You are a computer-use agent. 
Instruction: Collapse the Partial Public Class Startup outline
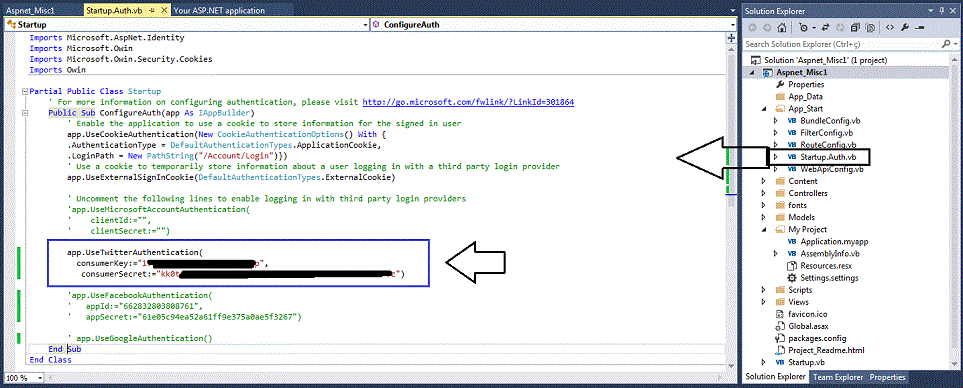(25, 91)
